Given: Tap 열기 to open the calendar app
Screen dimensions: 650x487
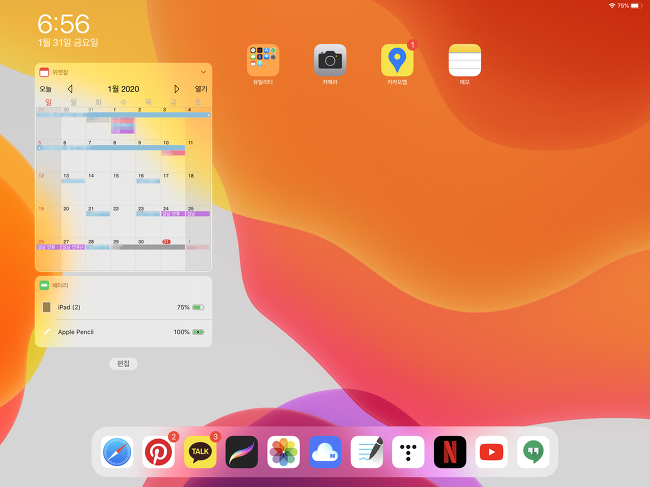Looking at the screenshot, I should pyautogui.click(x=201, y=89).
